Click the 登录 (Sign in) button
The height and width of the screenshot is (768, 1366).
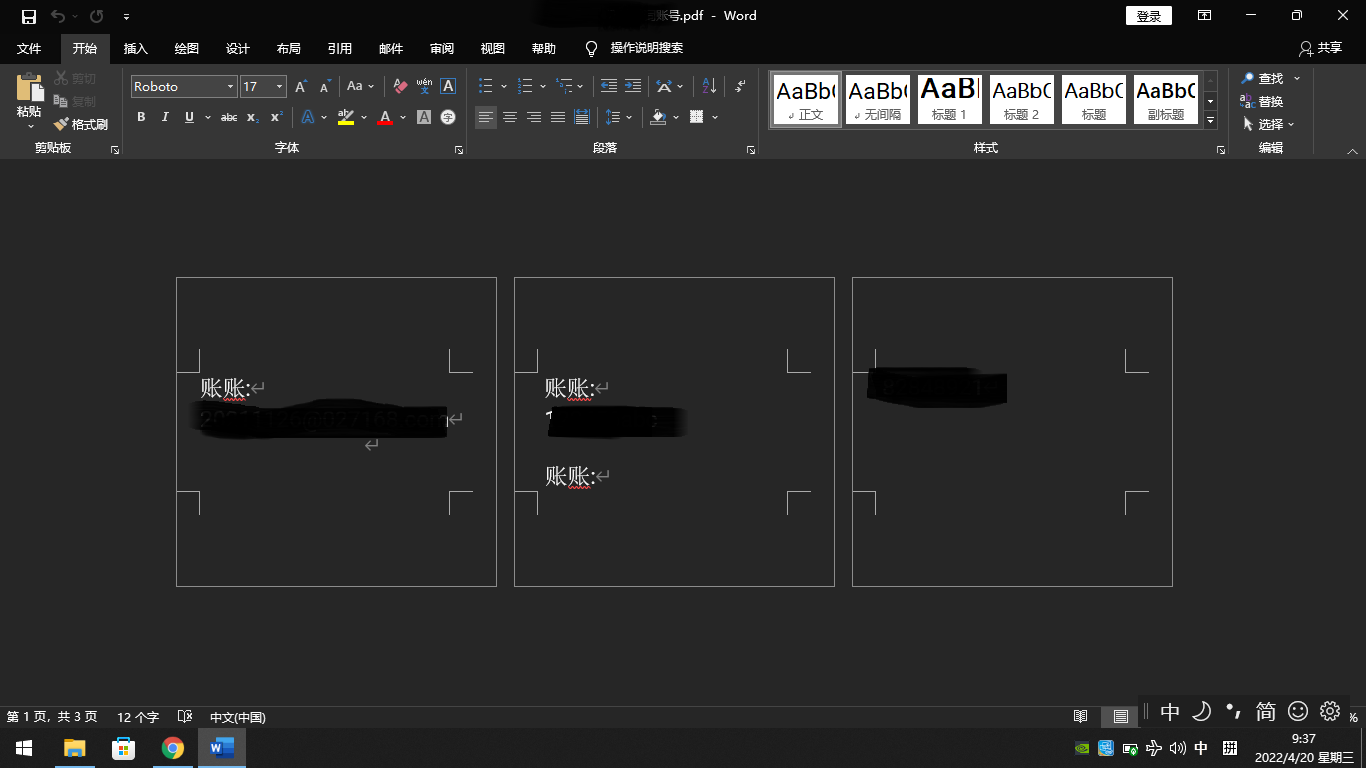tap(1148, 16)
